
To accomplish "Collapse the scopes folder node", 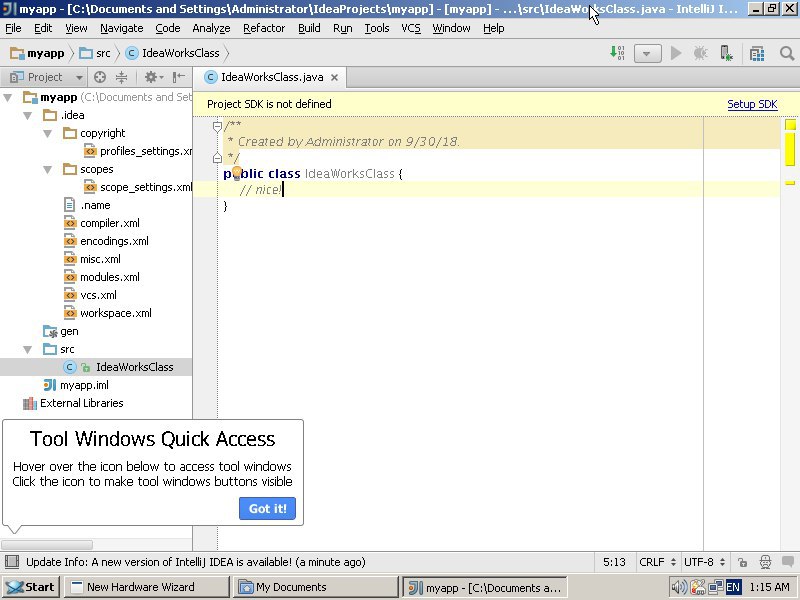I will click(x=47, y=169).
